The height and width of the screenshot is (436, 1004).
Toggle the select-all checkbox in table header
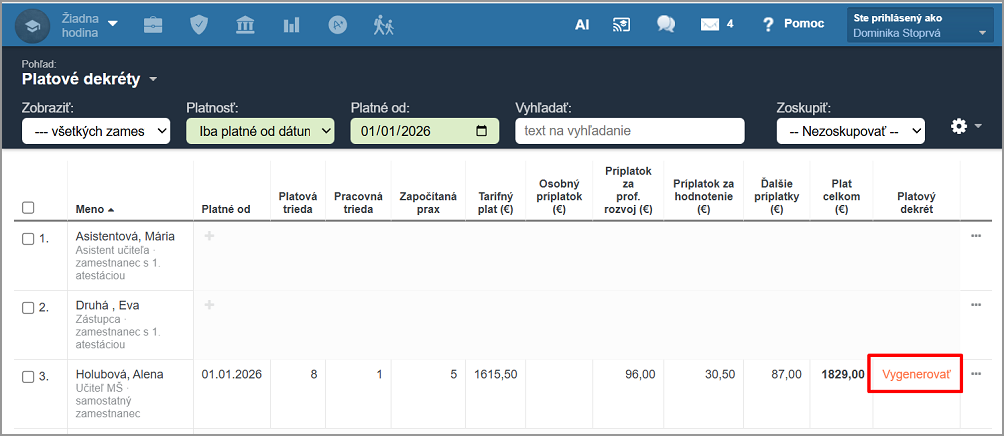[28, 208]
